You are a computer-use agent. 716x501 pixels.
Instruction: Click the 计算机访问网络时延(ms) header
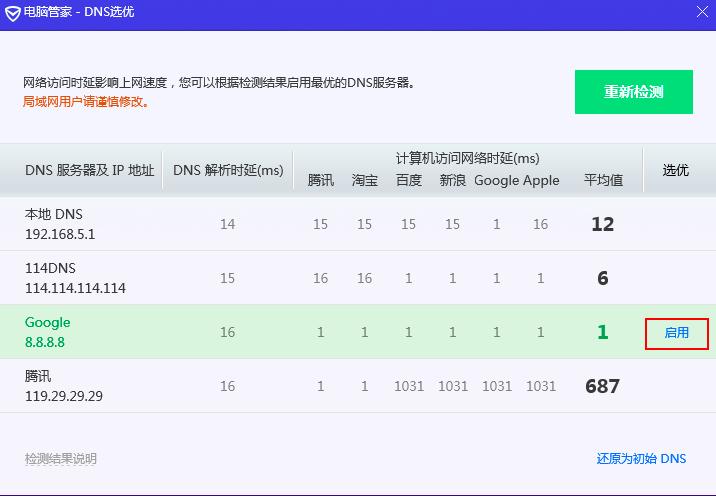pyautogui.click(x=468, y=158)
